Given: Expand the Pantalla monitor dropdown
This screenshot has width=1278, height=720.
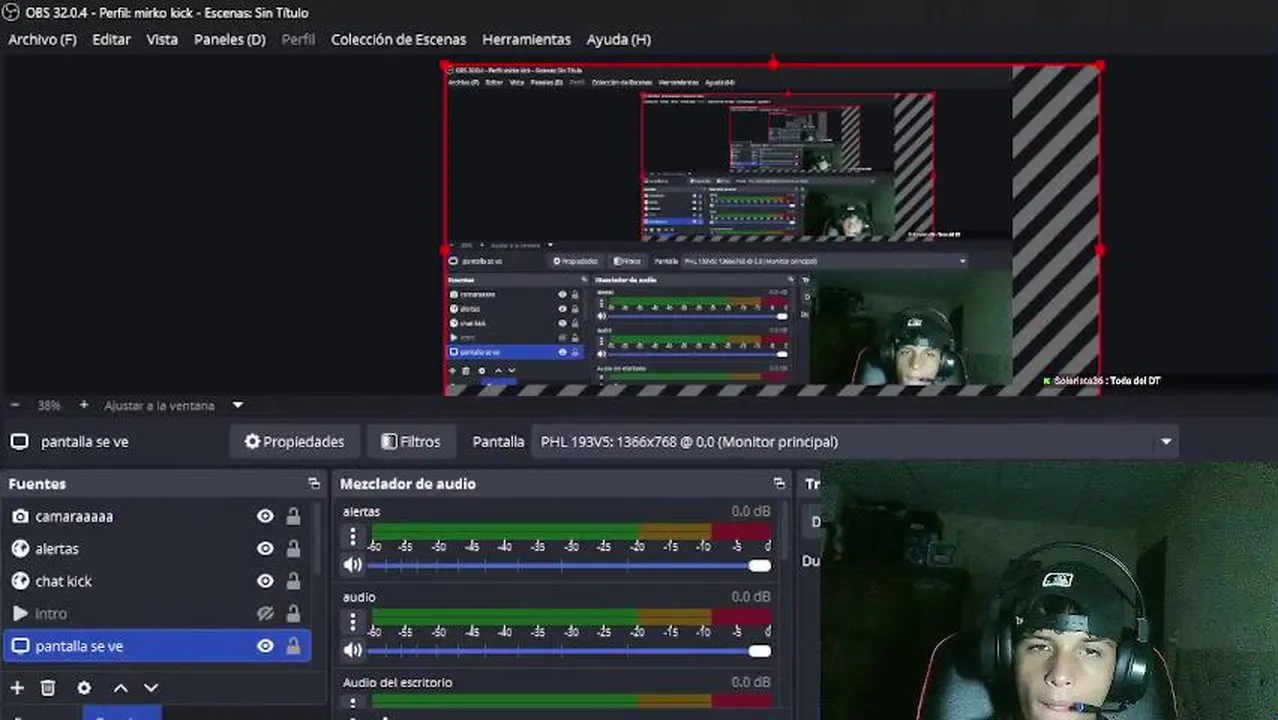Looking at the screenshot, I should pyautogui.click(x=855, y=441).
